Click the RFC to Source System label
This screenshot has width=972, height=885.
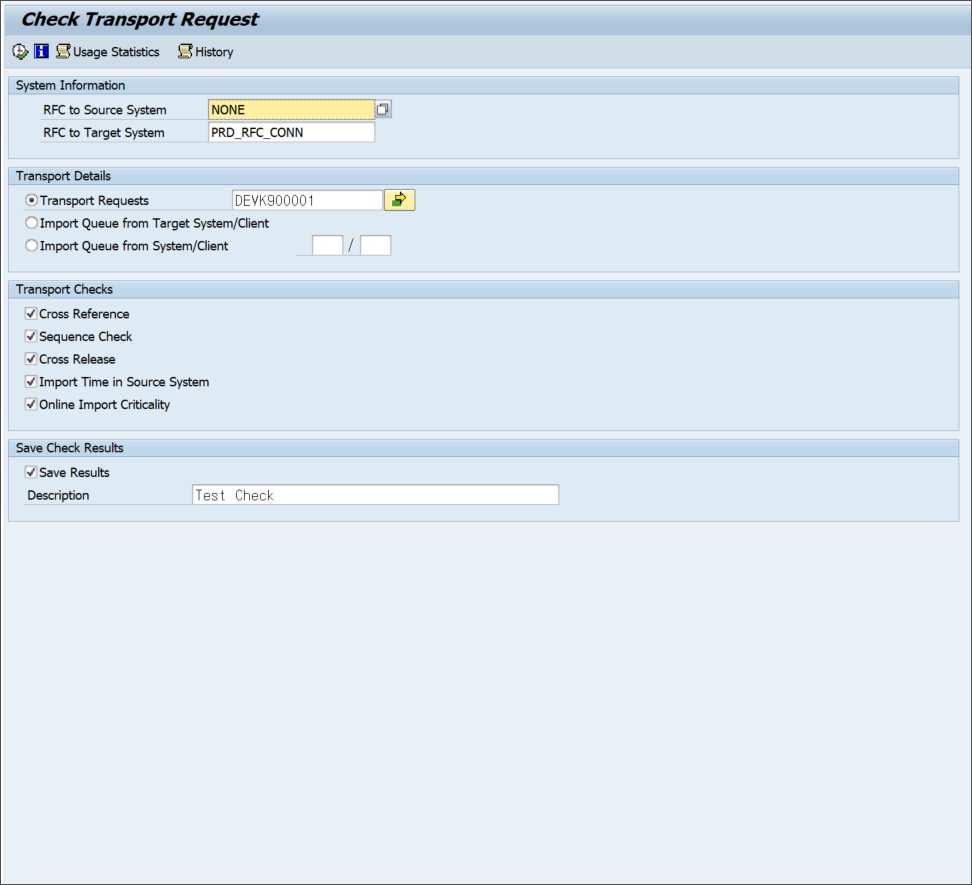tap(105, 110)
